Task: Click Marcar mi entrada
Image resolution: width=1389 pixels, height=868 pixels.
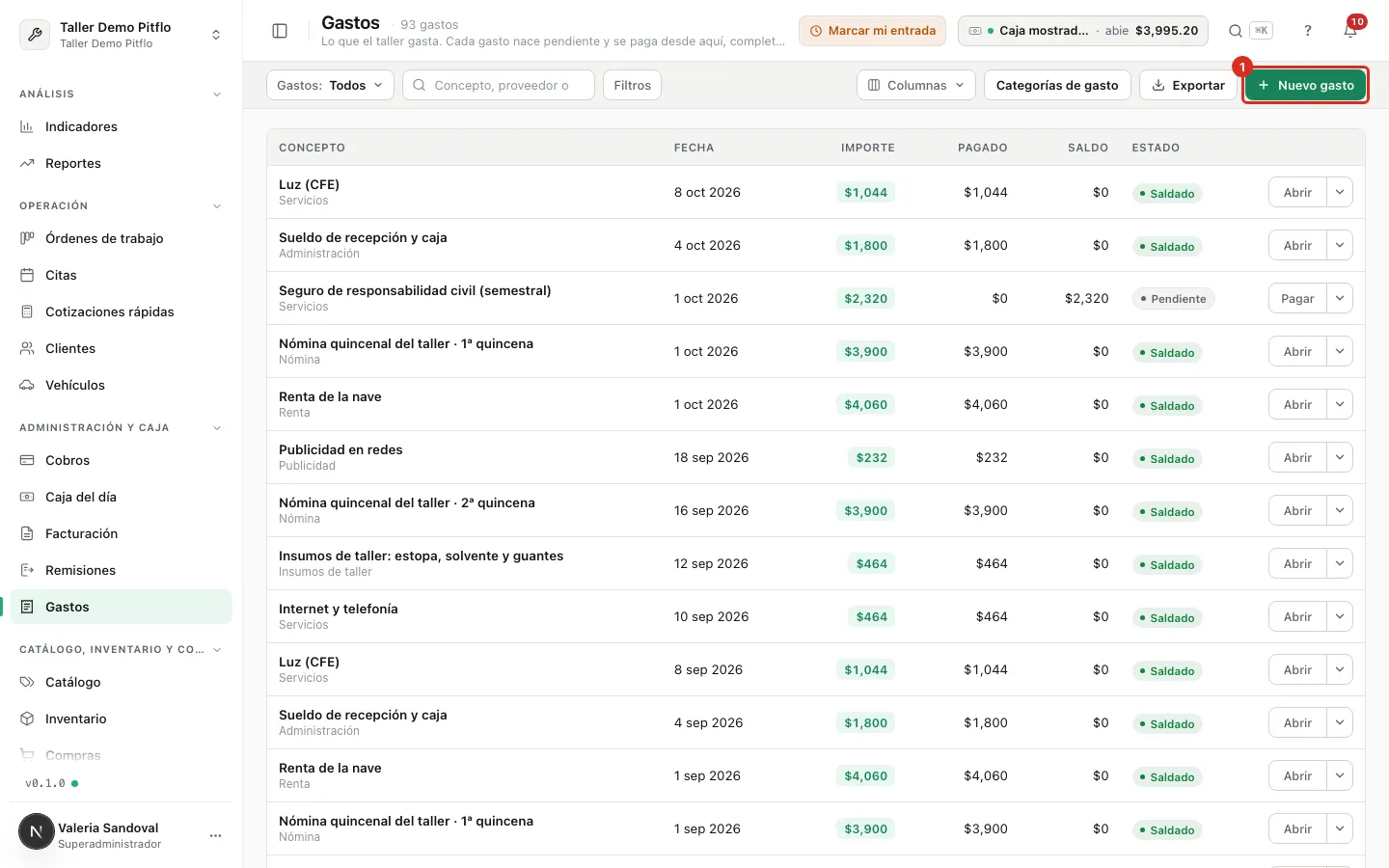Action: 872,31
